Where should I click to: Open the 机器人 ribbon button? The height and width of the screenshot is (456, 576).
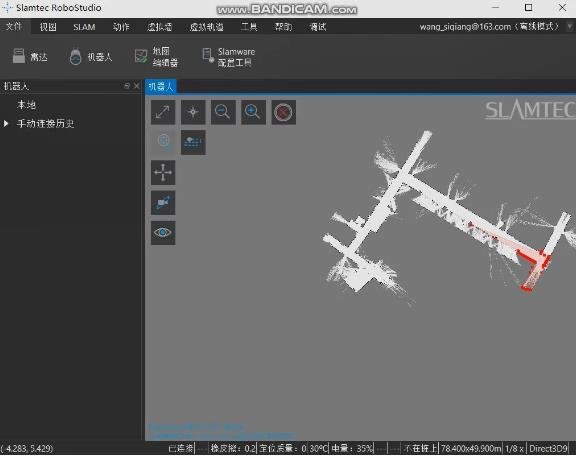click(x=91, y=57)
